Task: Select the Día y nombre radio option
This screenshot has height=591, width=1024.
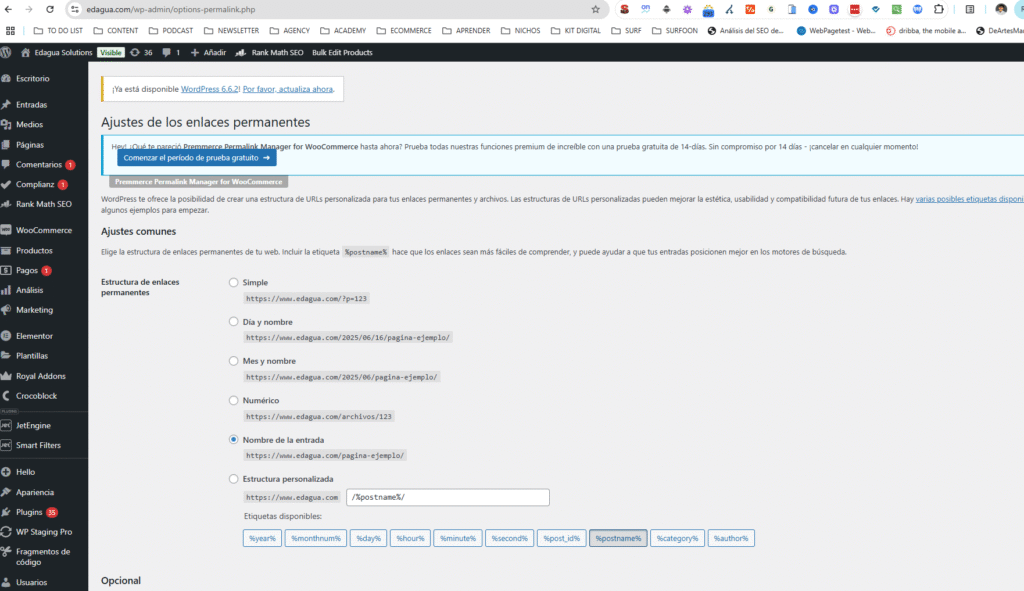Action: click(234, 322)
